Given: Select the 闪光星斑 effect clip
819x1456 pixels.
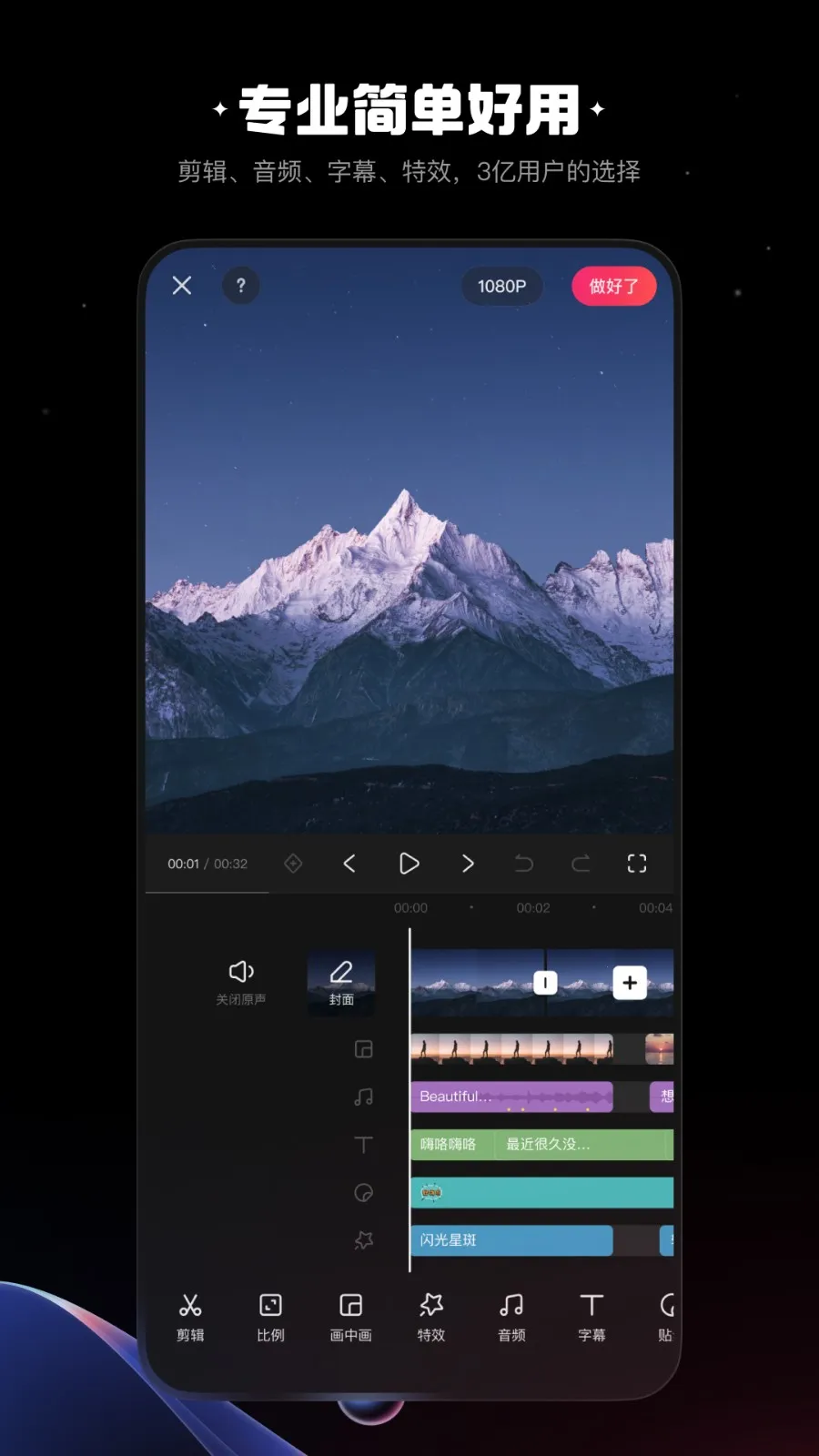Looking at the screenshot, I should tap(511, 1240).
